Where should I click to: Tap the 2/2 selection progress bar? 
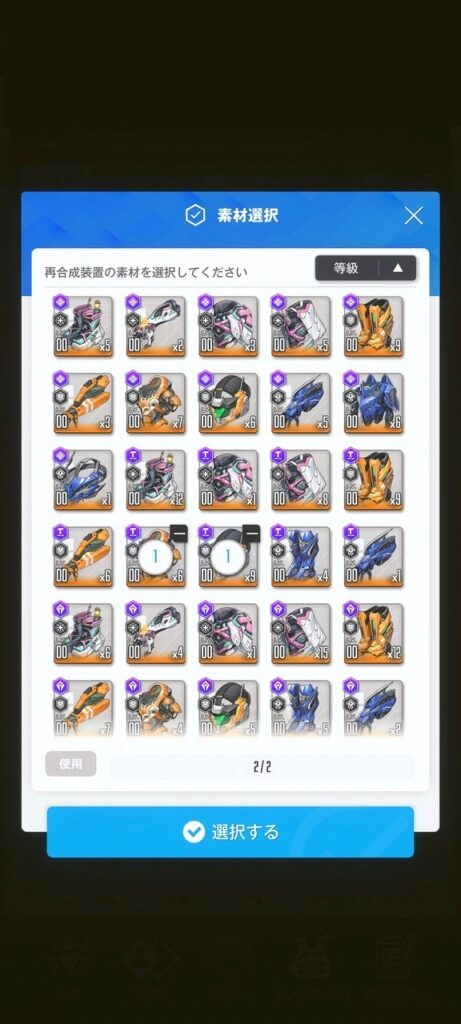262,767
